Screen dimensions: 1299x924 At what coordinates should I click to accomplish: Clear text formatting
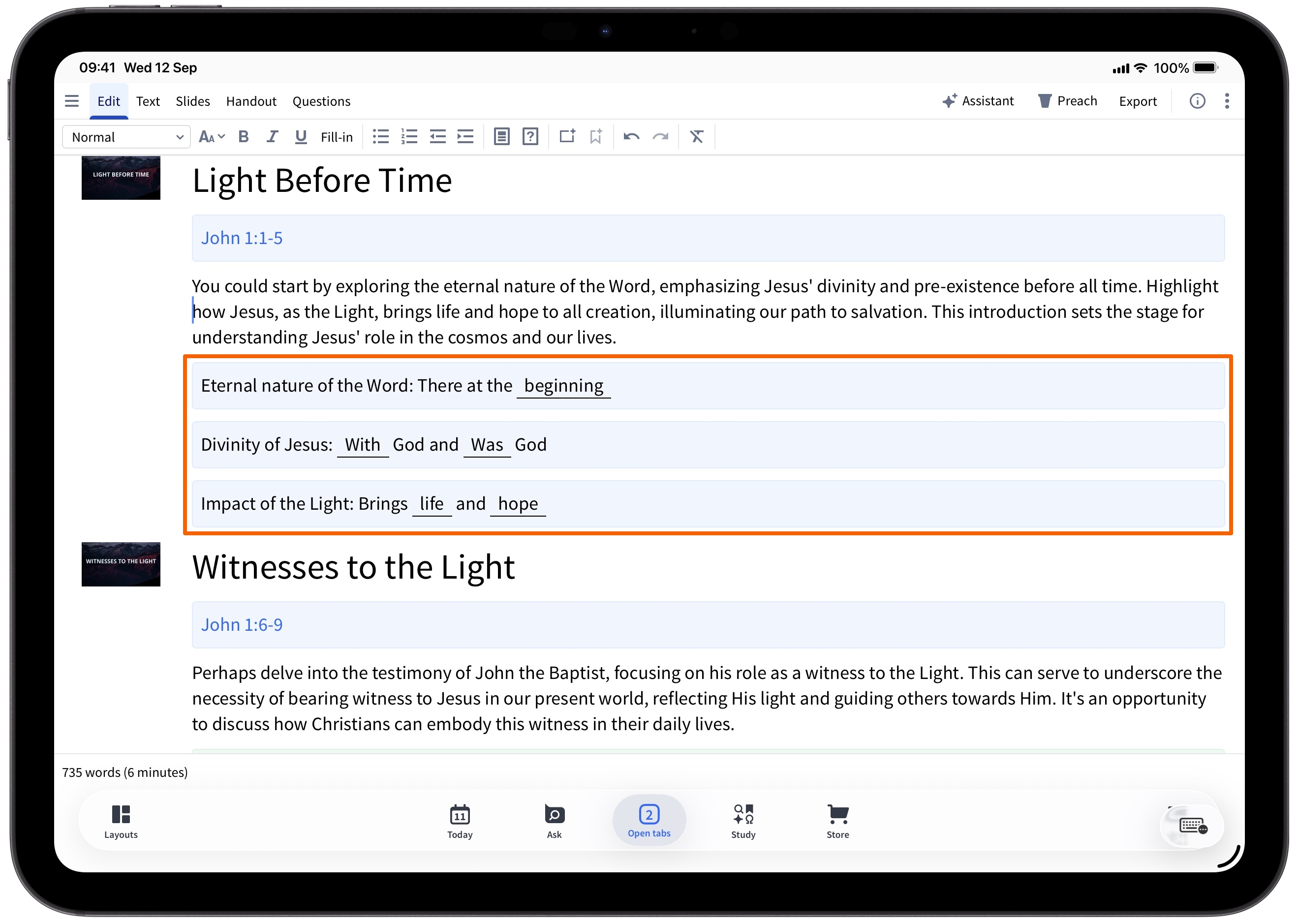pyautogui.click(x=696, y=137)
